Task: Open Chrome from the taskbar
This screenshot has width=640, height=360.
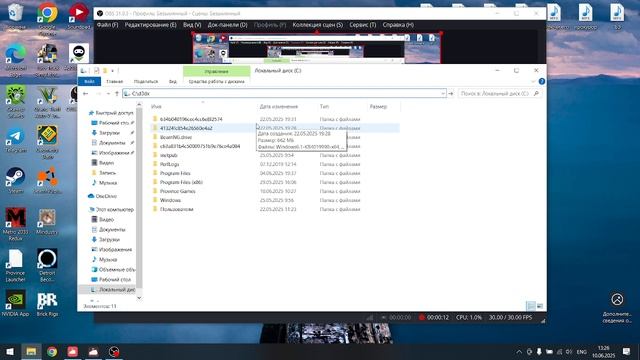Action: (52, 351)
